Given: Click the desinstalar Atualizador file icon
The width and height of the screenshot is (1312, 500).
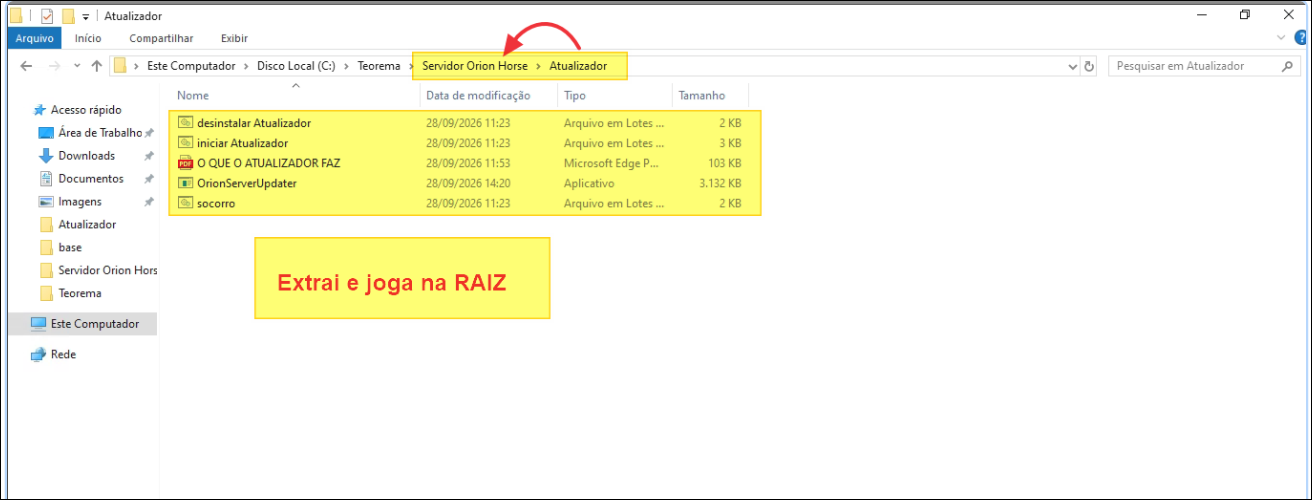Looking at the screenshot, I should point(185,123).
